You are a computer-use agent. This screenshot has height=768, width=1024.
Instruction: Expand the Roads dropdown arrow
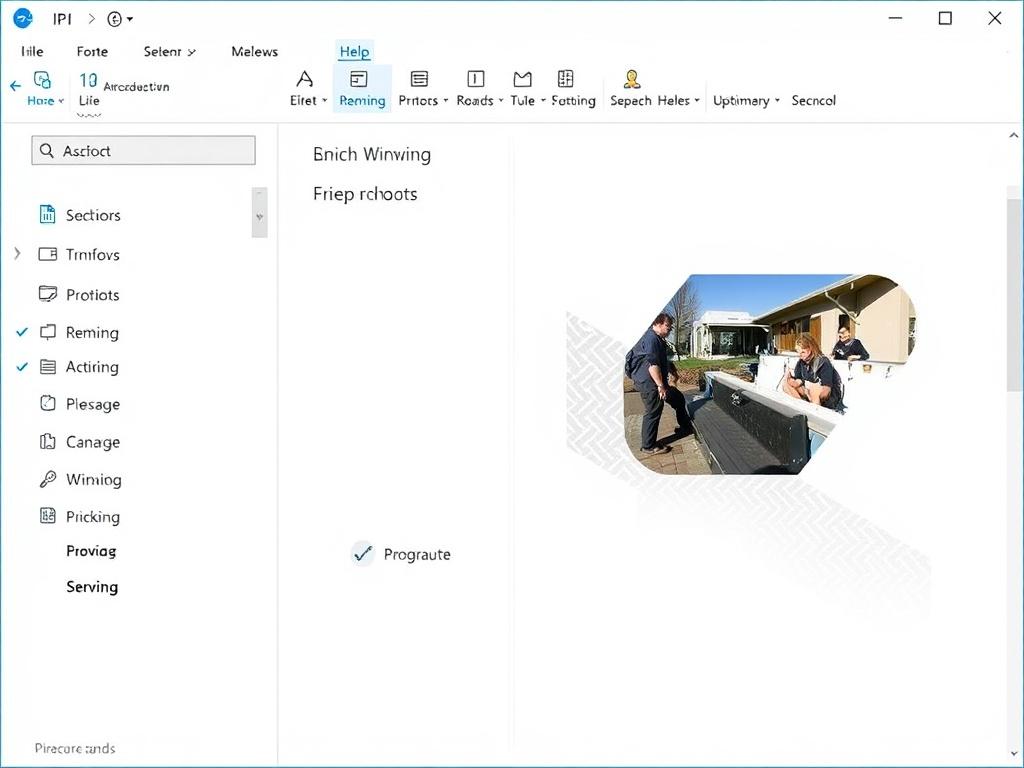tap(501, 101)
